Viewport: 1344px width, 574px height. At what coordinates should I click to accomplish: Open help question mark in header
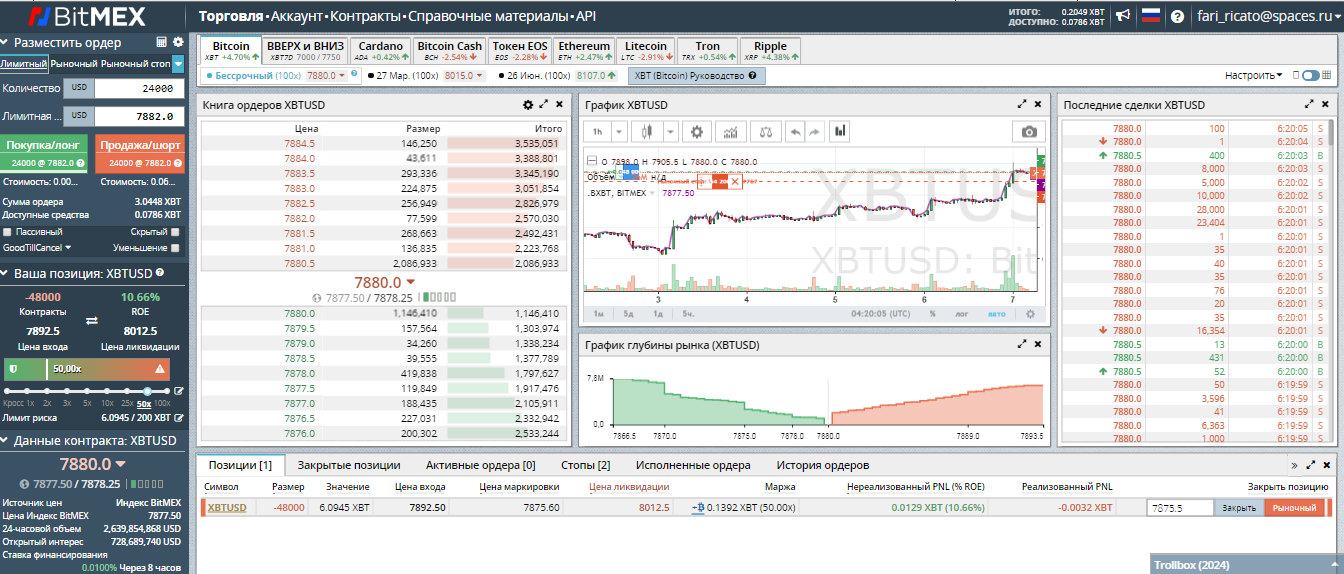click(1178, 16)
